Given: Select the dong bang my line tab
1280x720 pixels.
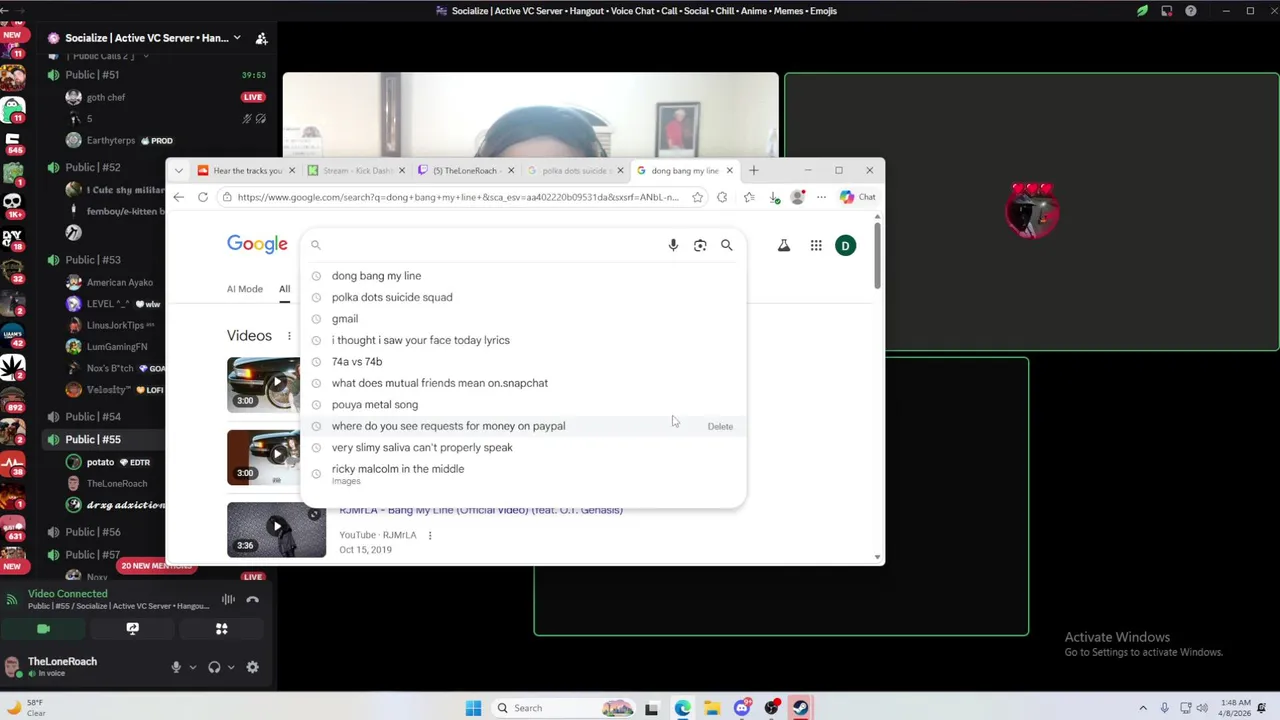Looking at the screenshot, I should pyautogui.click(x=683, y=170).
